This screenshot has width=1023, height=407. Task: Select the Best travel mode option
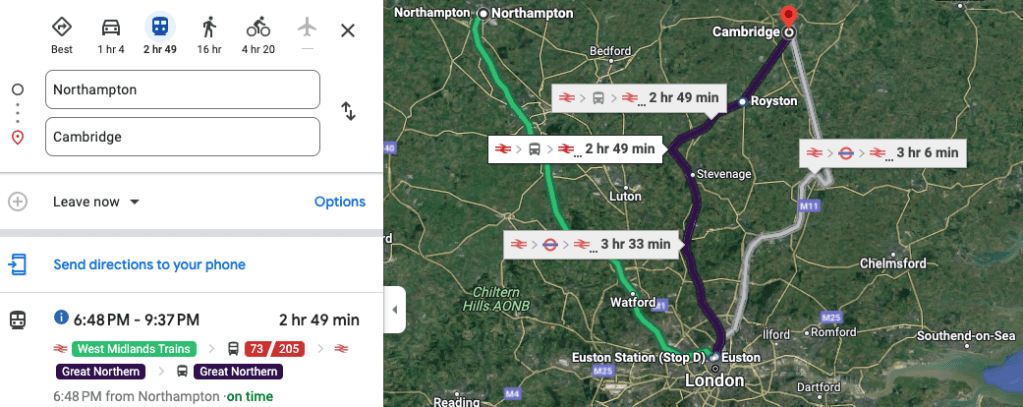click(x=62, y=32)
